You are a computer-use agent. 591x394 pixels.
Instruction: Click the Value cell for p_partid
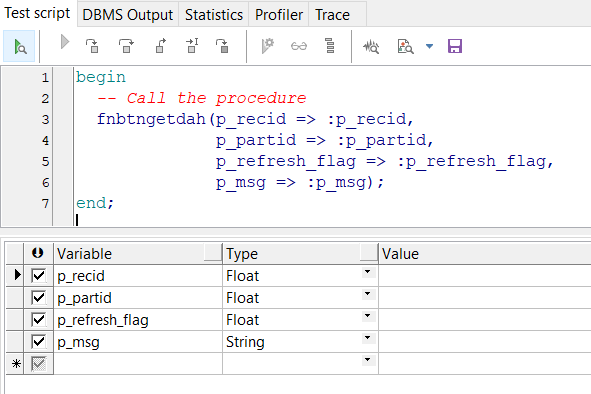485,298
